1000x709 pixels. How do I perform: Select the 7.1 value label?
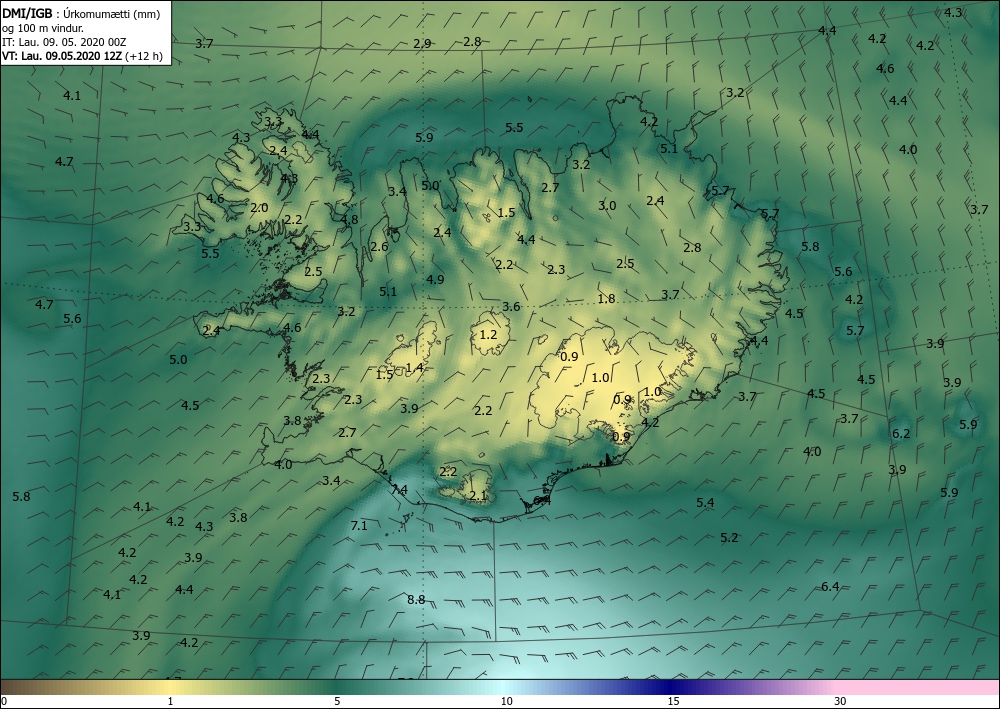(359, 525)
